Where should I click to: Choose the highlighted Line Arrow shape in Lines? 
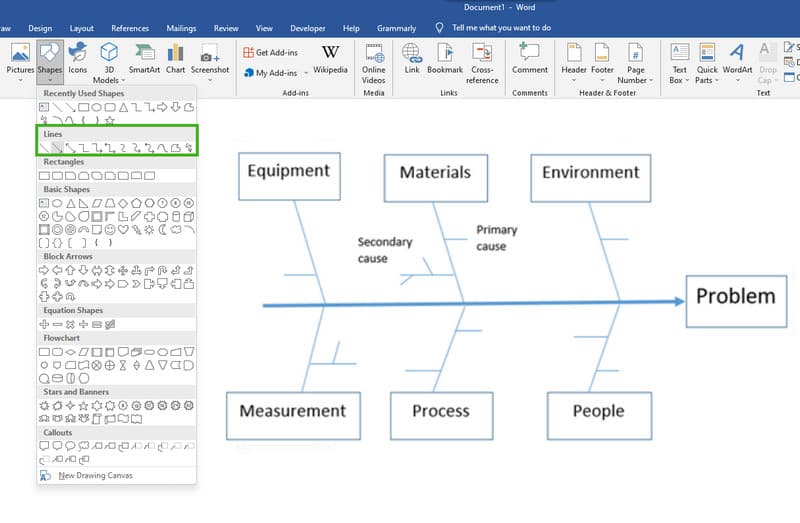click(x=58, y=148)
